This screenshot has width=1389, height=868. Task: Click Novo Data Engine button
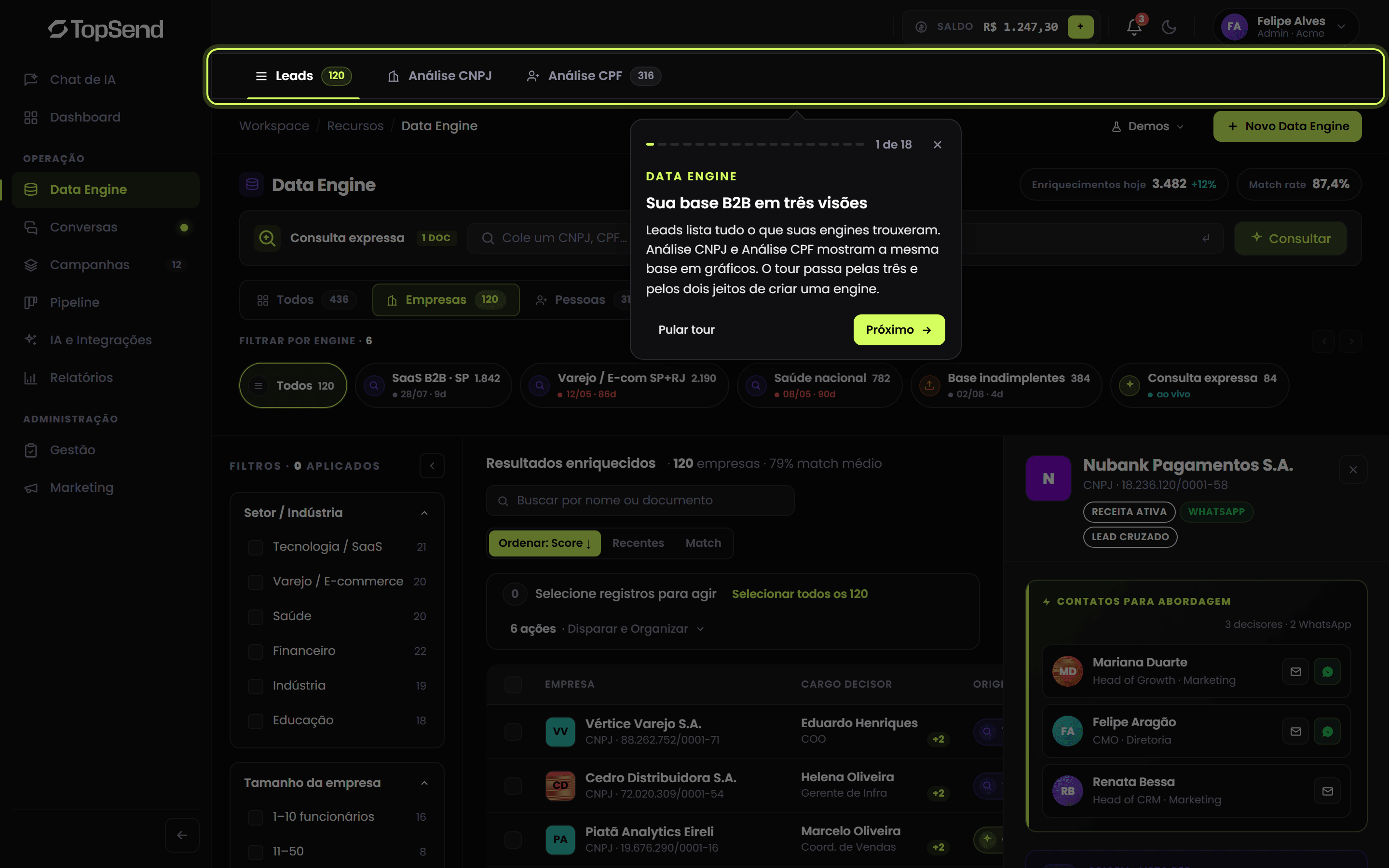[x=1287, y=126]
